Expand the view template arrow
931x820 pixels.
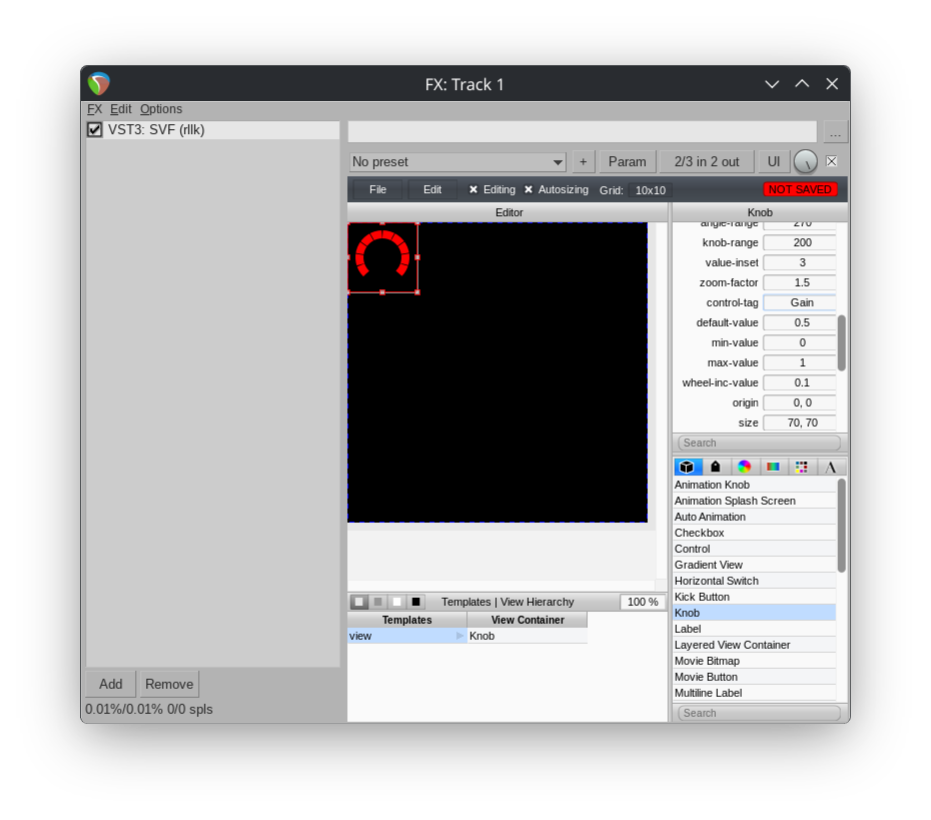[460, 636]
